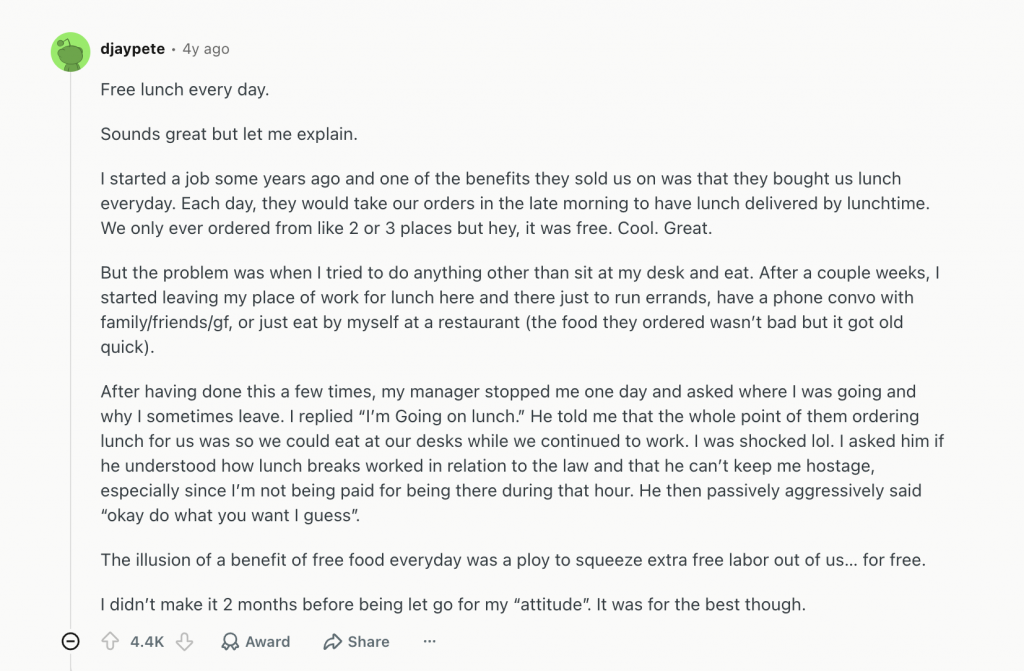Expand more comment options via ellipsis
Image resolution: width=1024 pixels, height=671 pixels.
tap(429, 642)
